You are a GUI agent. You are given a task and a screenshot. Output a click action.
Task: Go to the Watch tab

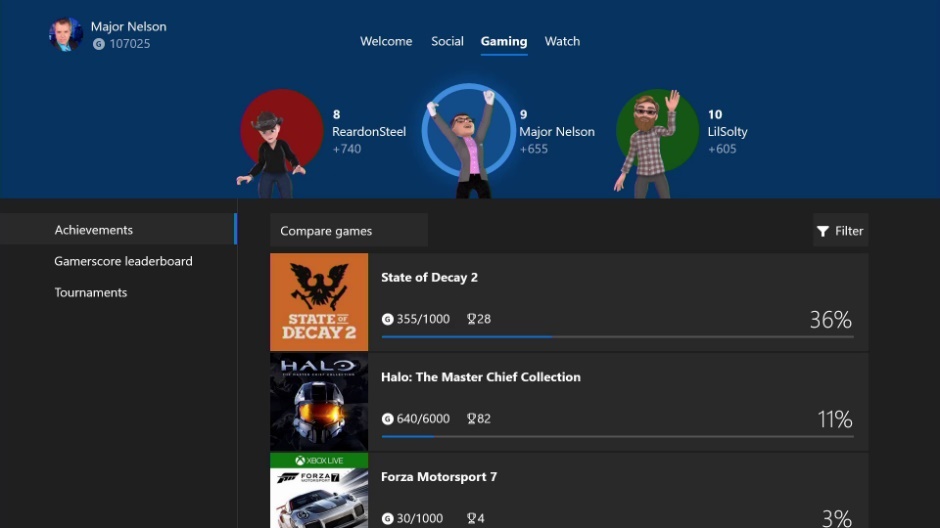[562, 41]
